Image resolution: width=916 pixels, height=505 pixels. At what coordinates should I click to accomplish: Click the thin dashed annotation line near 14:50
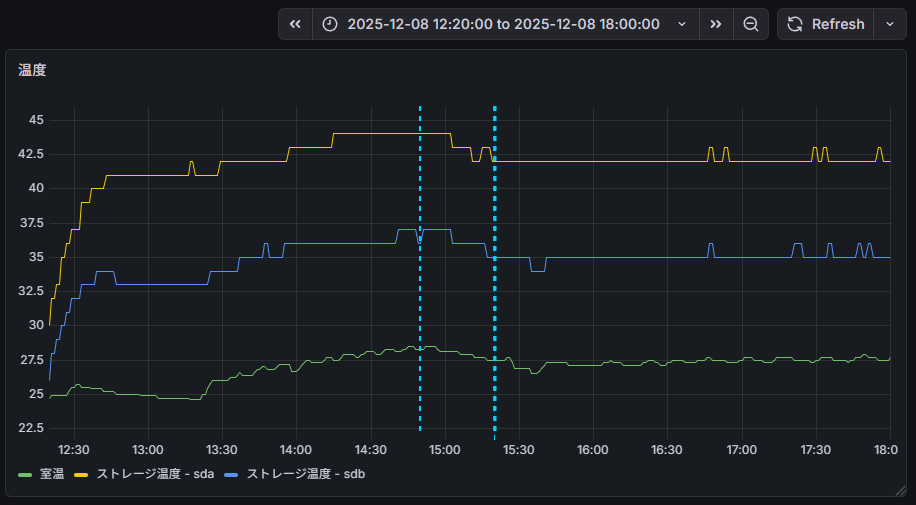click(420, 269)
